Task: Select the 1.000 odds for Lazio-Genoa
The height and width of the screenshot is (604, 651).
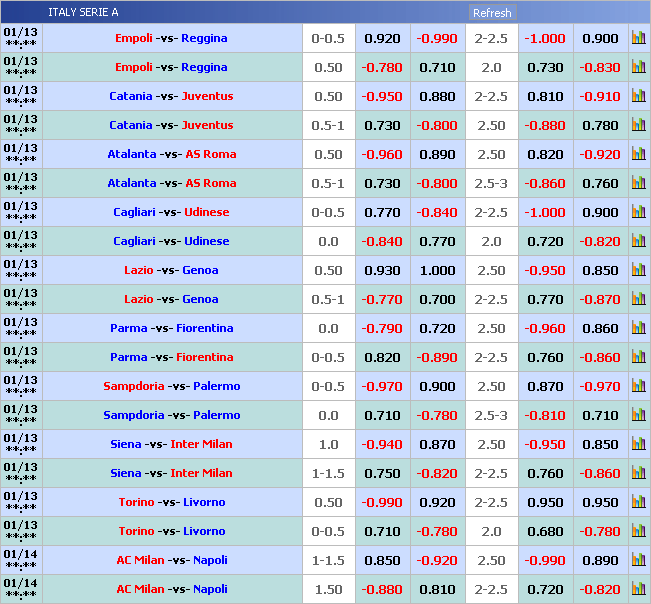Action: 437,270
